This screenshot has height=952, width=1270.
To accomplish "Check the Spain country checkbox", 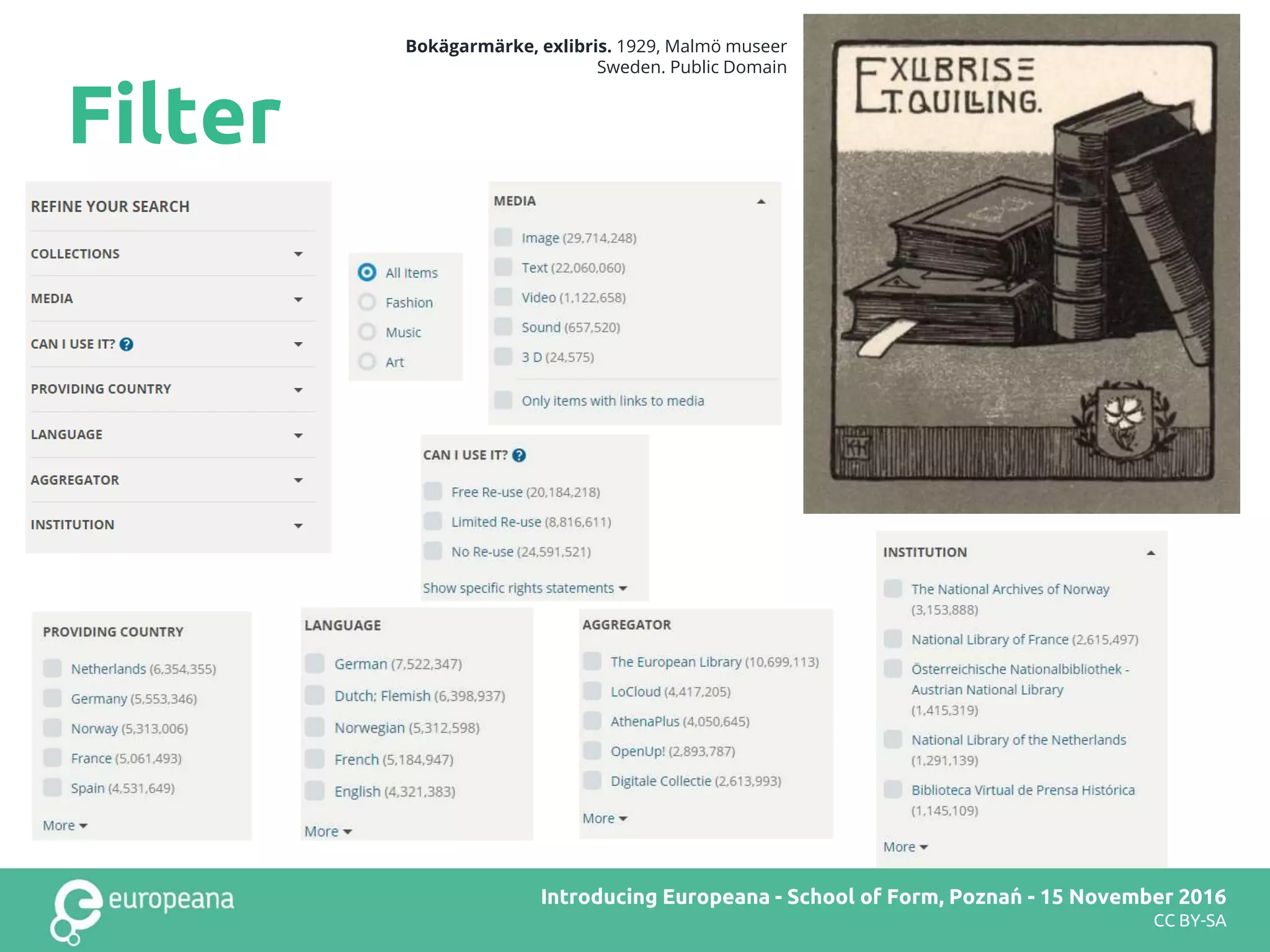I will [x=53, y=787].
